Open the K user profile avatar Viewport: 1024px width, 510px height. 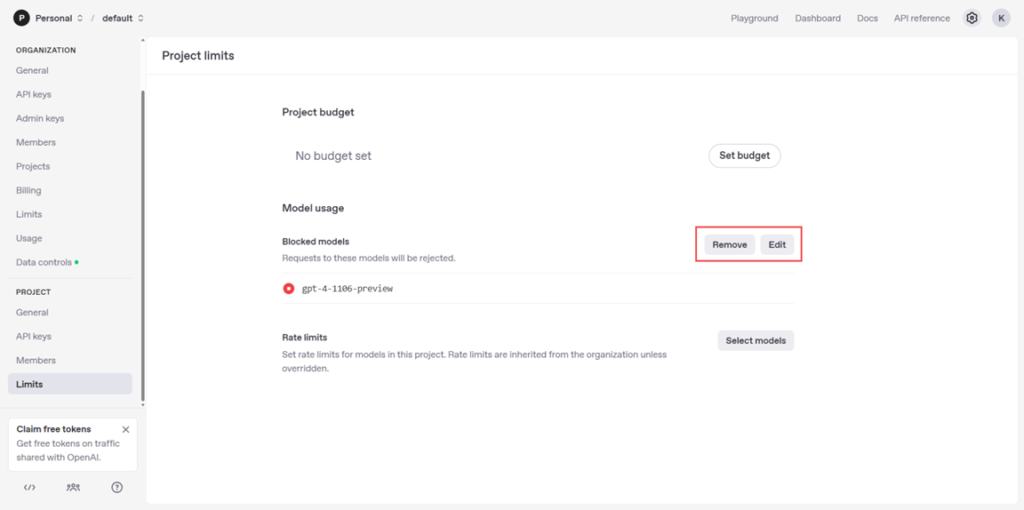1001,18
